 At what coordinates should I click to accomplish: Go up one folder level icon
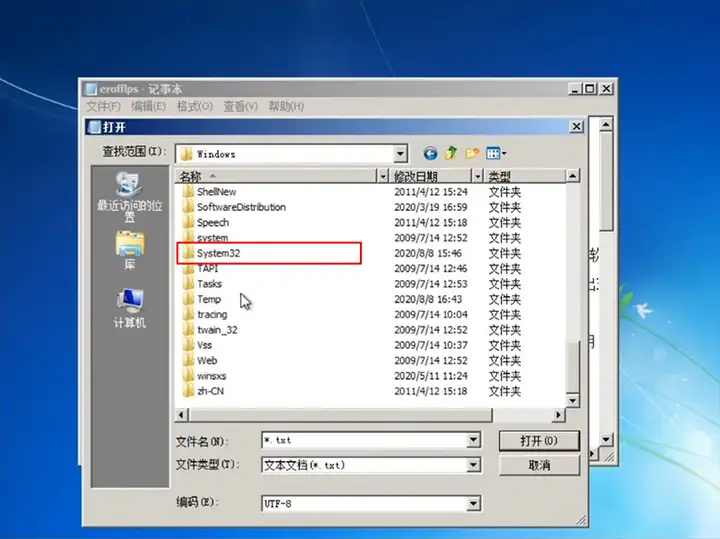451,153
